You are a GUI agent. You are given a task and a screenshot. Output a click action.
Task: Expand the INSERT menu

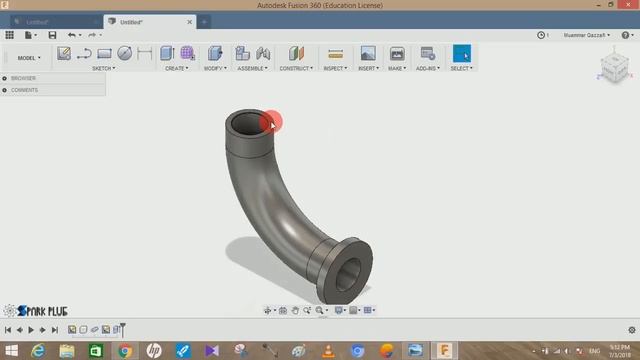[369, 69]
